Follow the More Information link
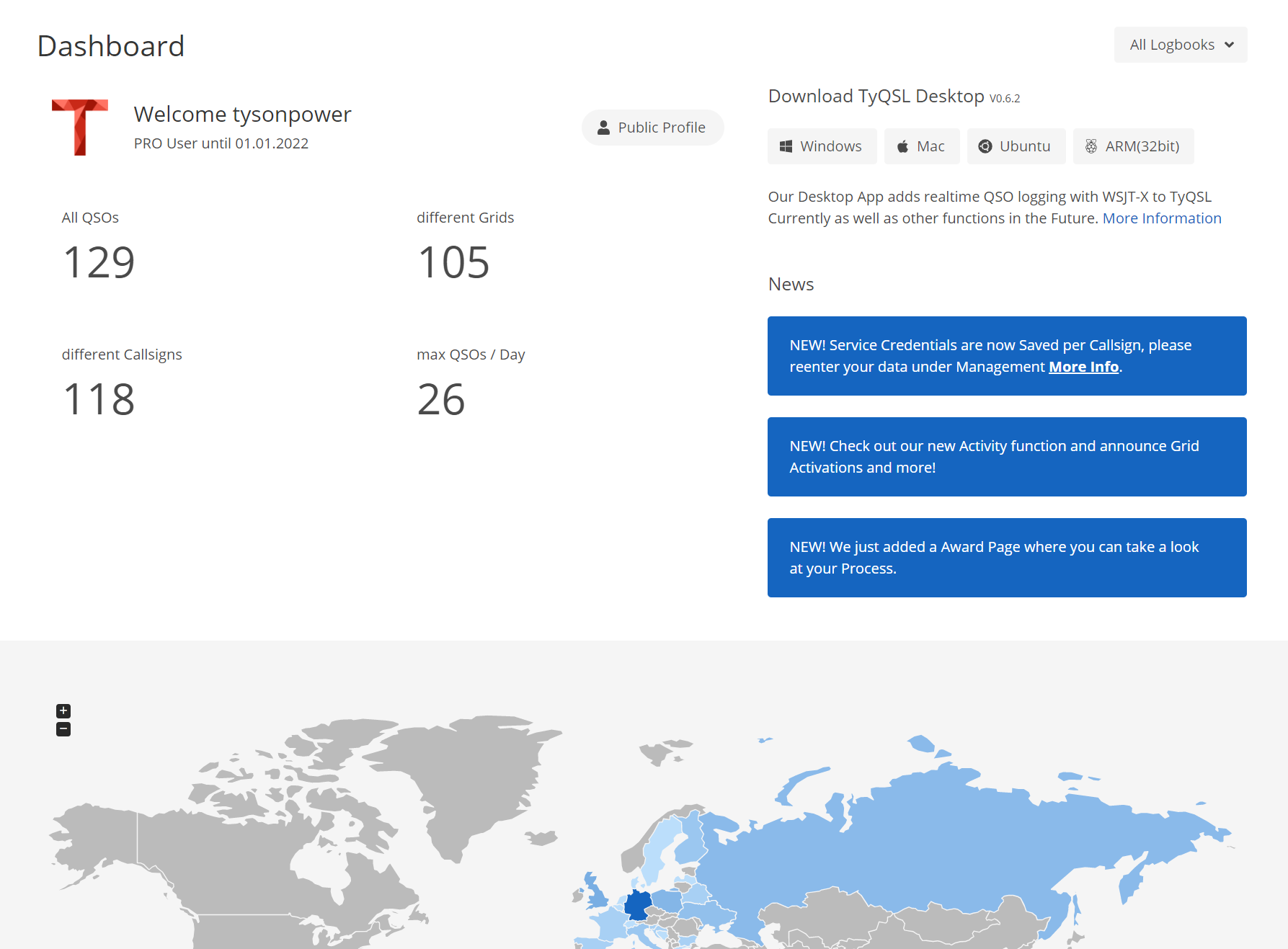Viewport: 1288px width, 949px height. (x=1161, y=218)
